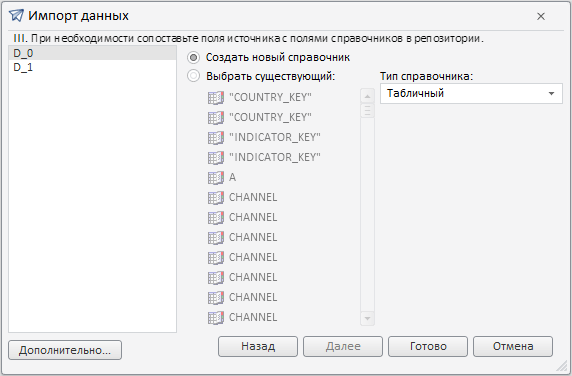Select the D_1 field in the list
572x376 pixels.
(x=92, y=67)
